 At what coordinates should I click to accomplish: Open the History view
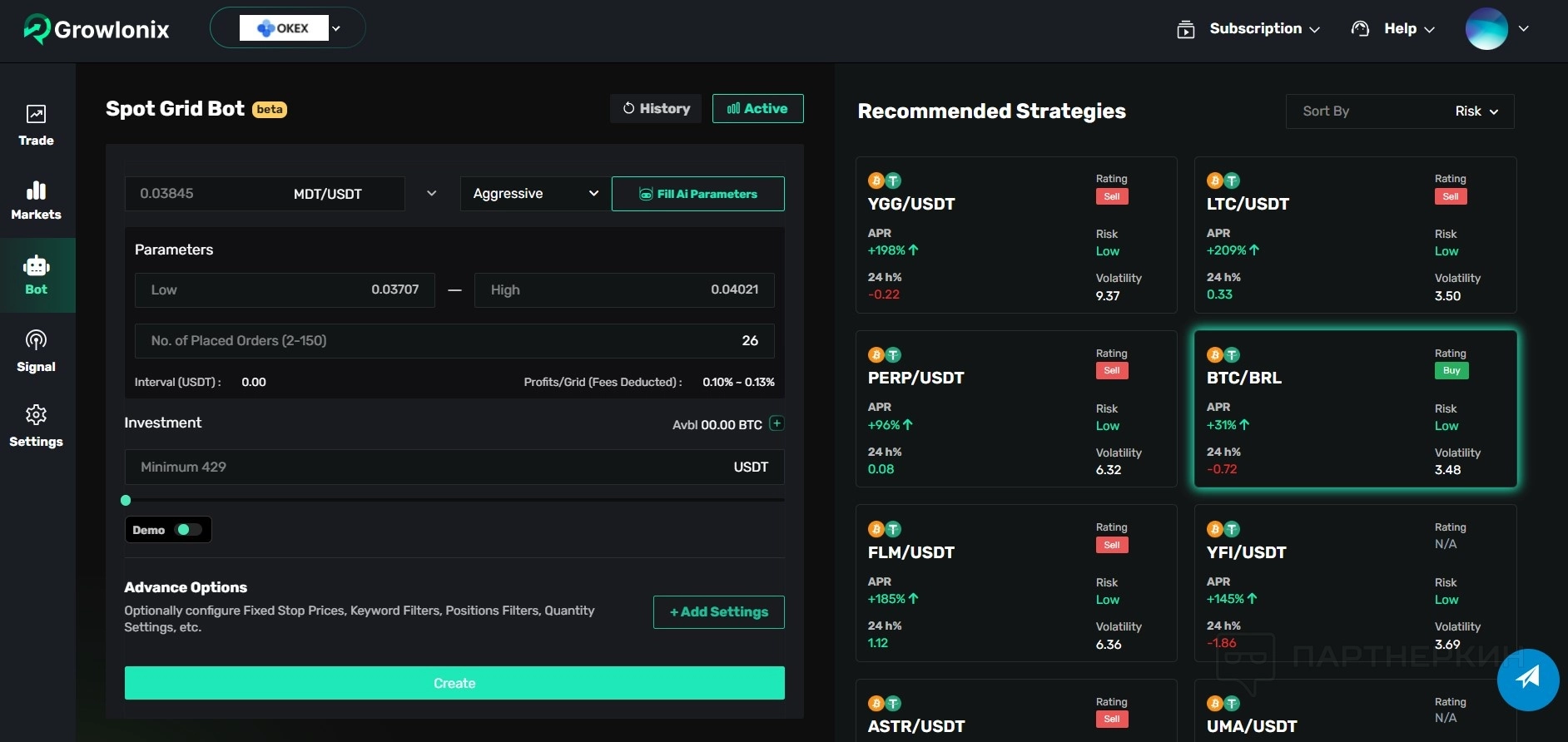[x=656, y=108]
